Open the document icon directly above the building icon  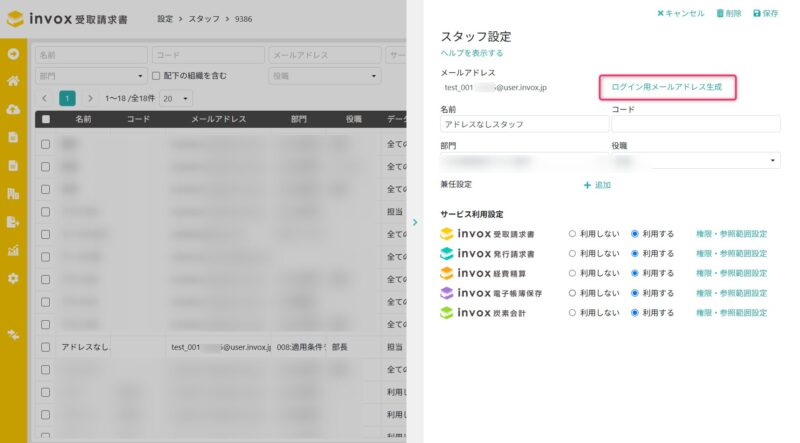[13, 165]
